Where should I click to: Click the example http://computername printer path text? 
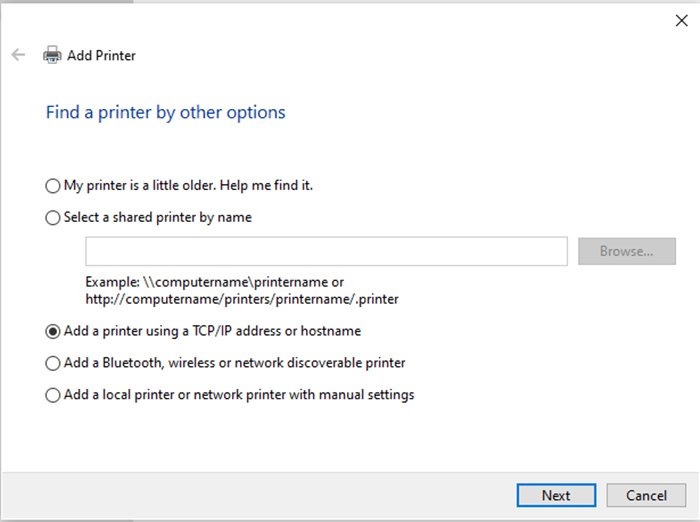[x=243, y=299]
